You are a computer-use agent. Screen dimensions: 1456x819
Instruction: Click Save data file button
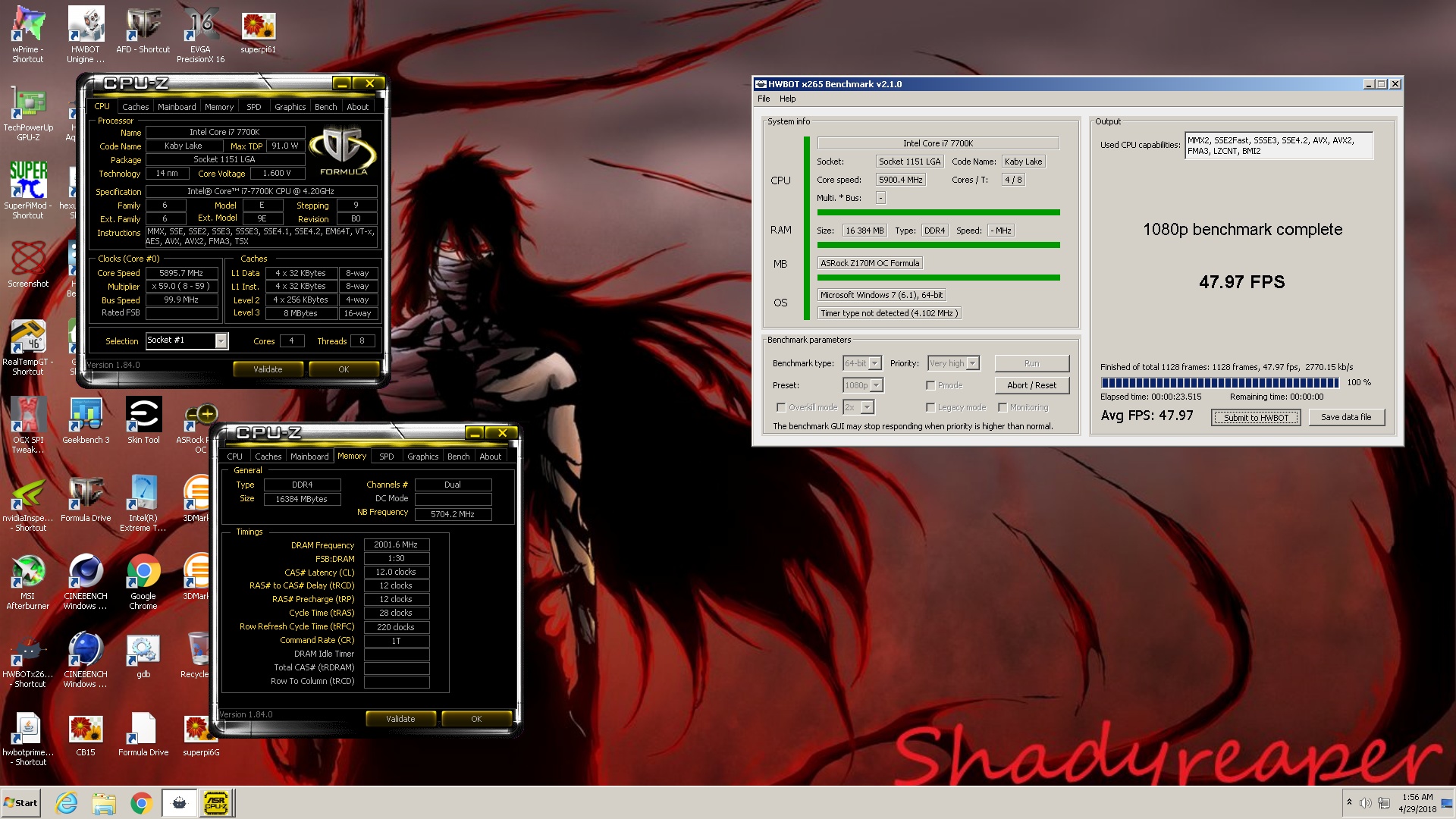pyautogui.click(x=1346, y=417)
